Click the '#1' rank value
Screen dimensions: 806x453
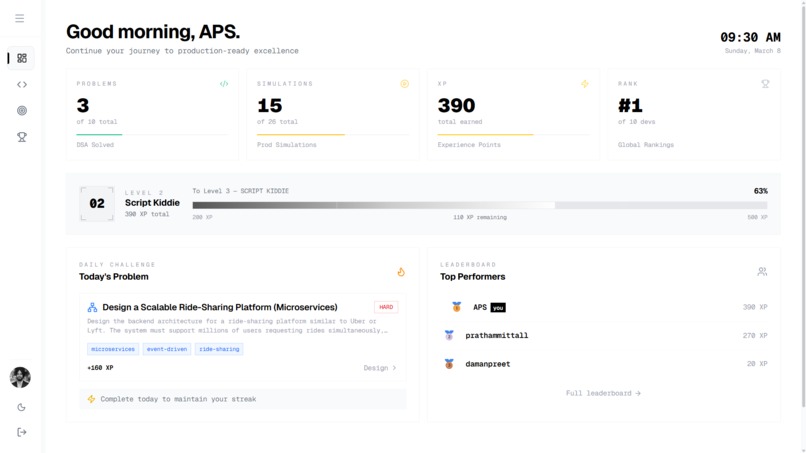pyautogui.click(x=630, y=105)
